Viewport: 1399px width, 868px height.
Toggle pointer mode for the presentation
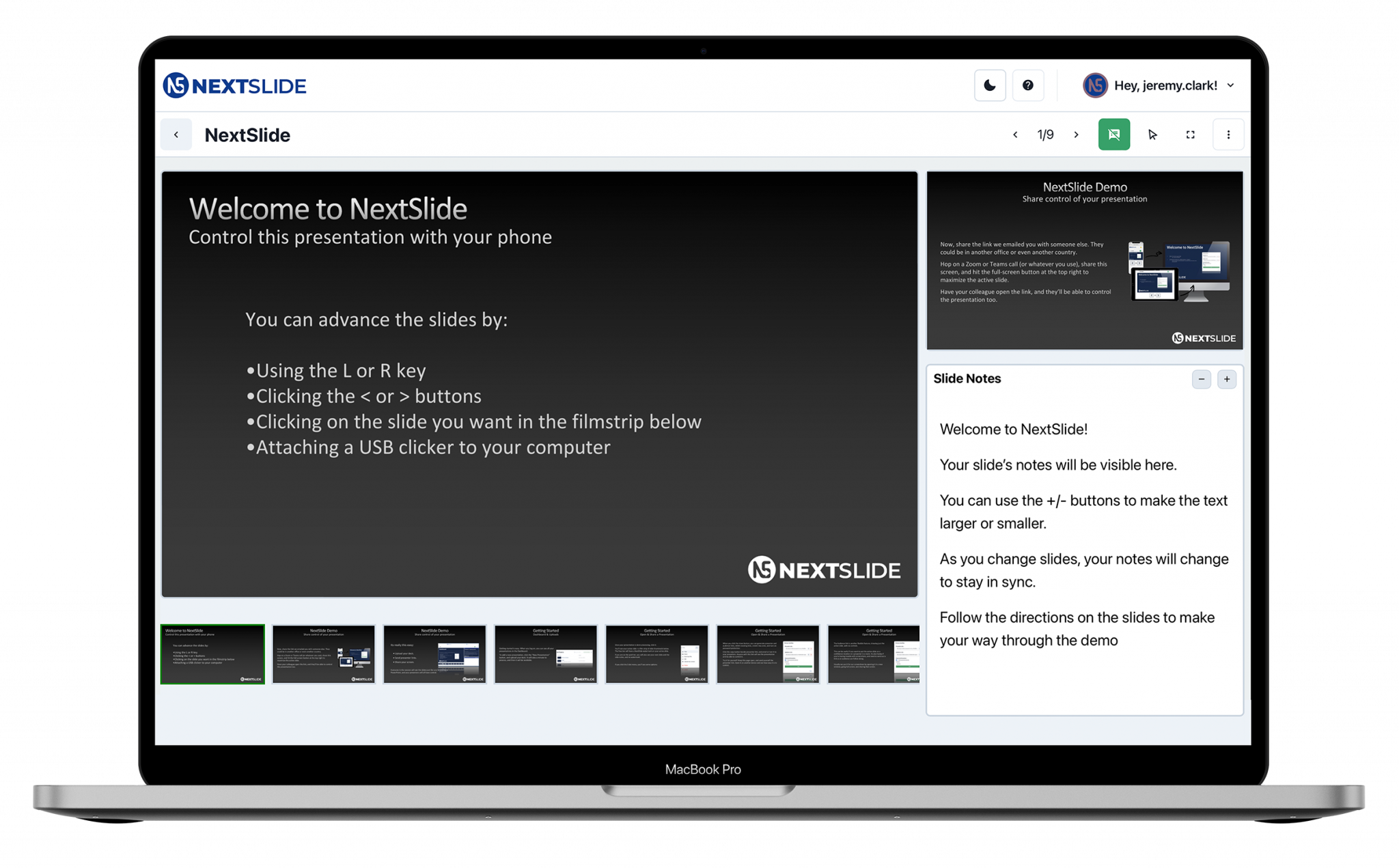[x=1152, y=135]
